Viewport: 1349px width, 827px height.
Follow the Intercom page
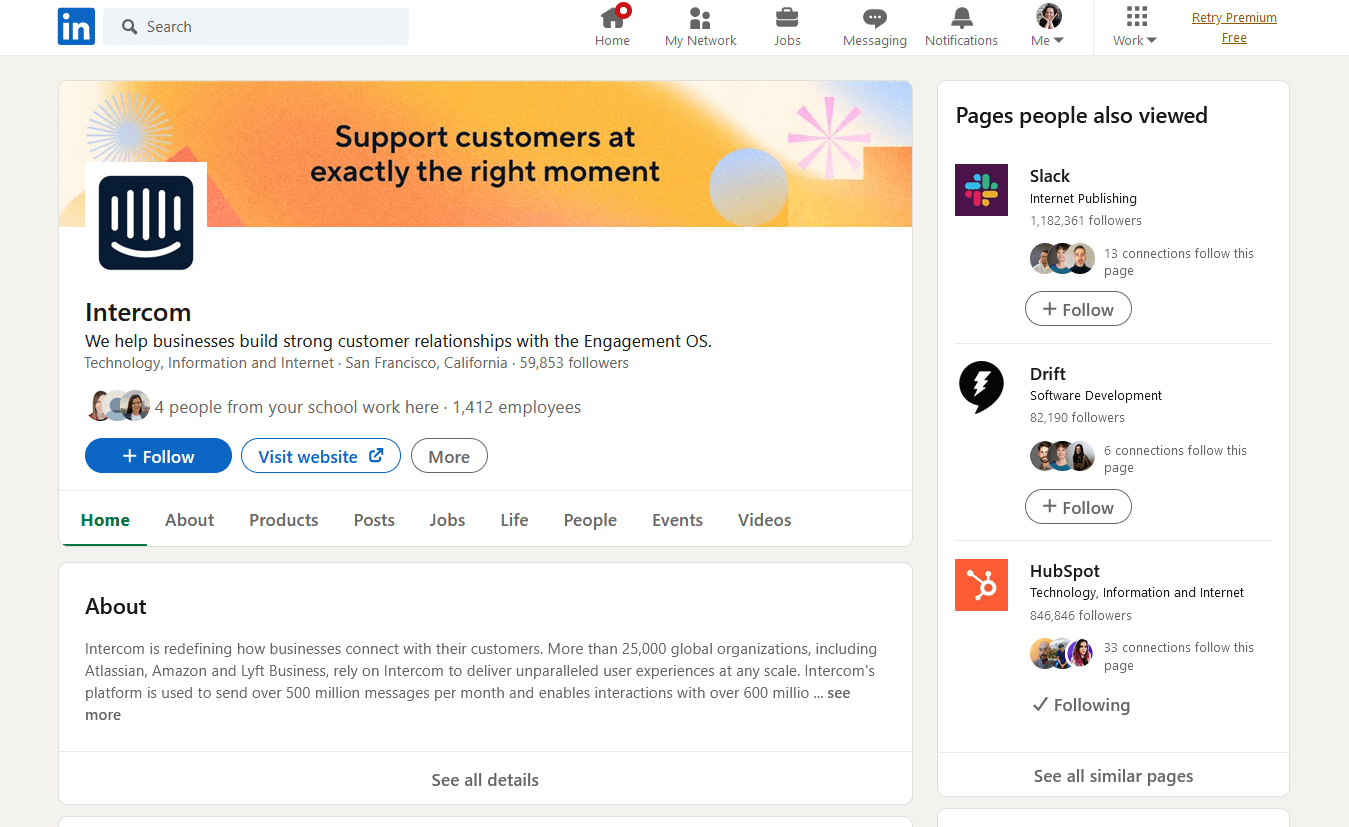tap(158, 456)
